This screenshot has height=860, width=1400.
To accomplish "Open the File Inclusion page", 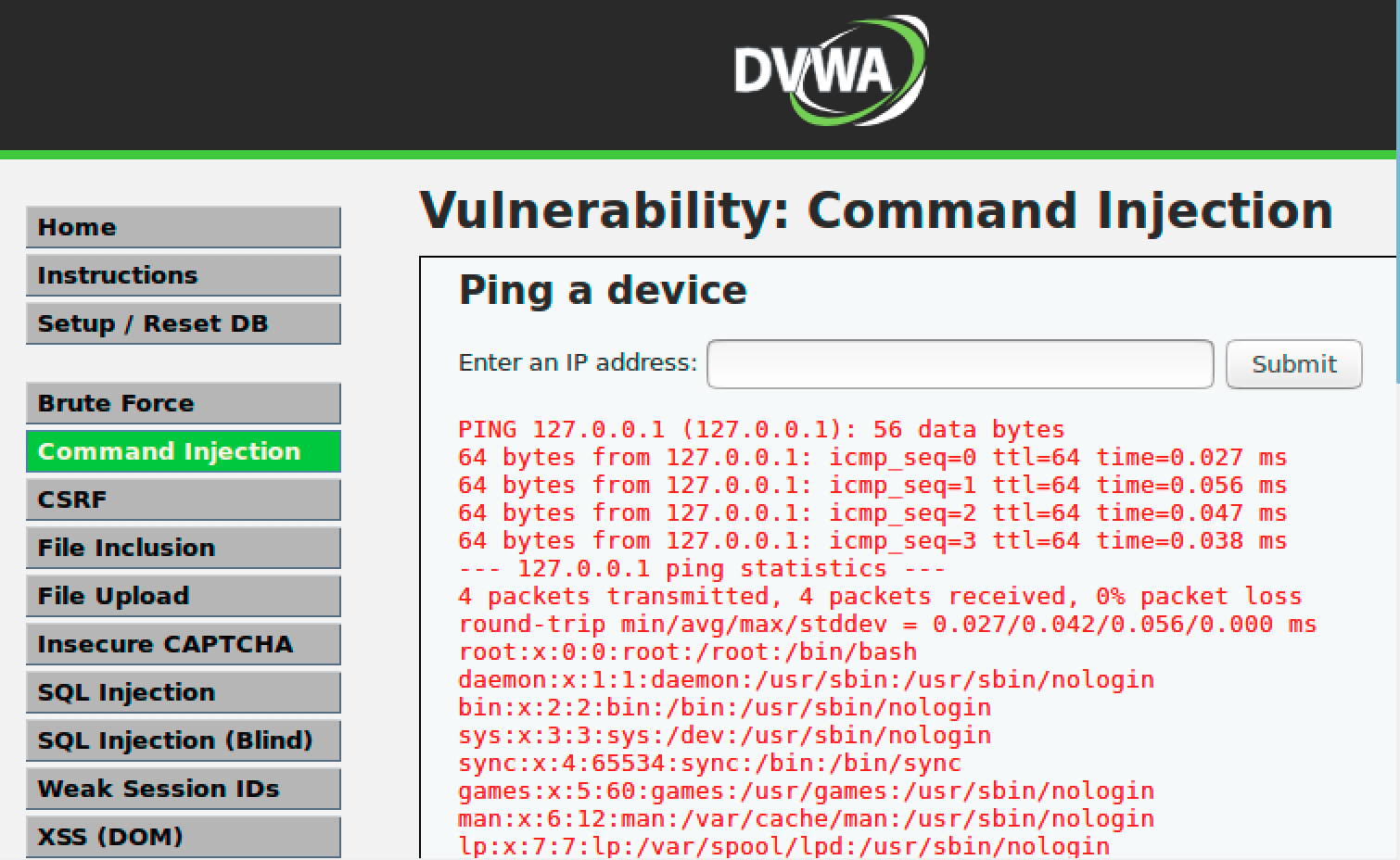I will (184, 548).
